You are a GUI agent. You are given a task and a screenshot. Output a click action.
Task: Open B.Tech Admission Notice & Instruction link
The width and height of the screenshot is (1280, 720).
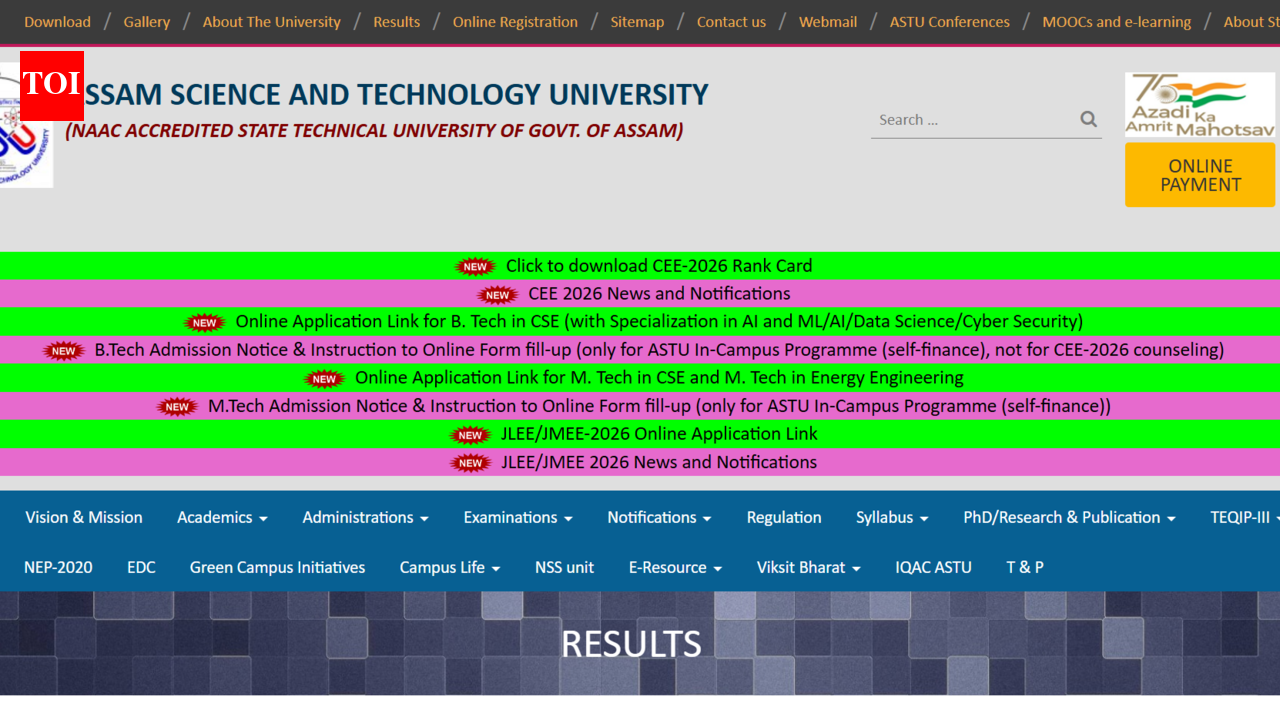(659, 350)
